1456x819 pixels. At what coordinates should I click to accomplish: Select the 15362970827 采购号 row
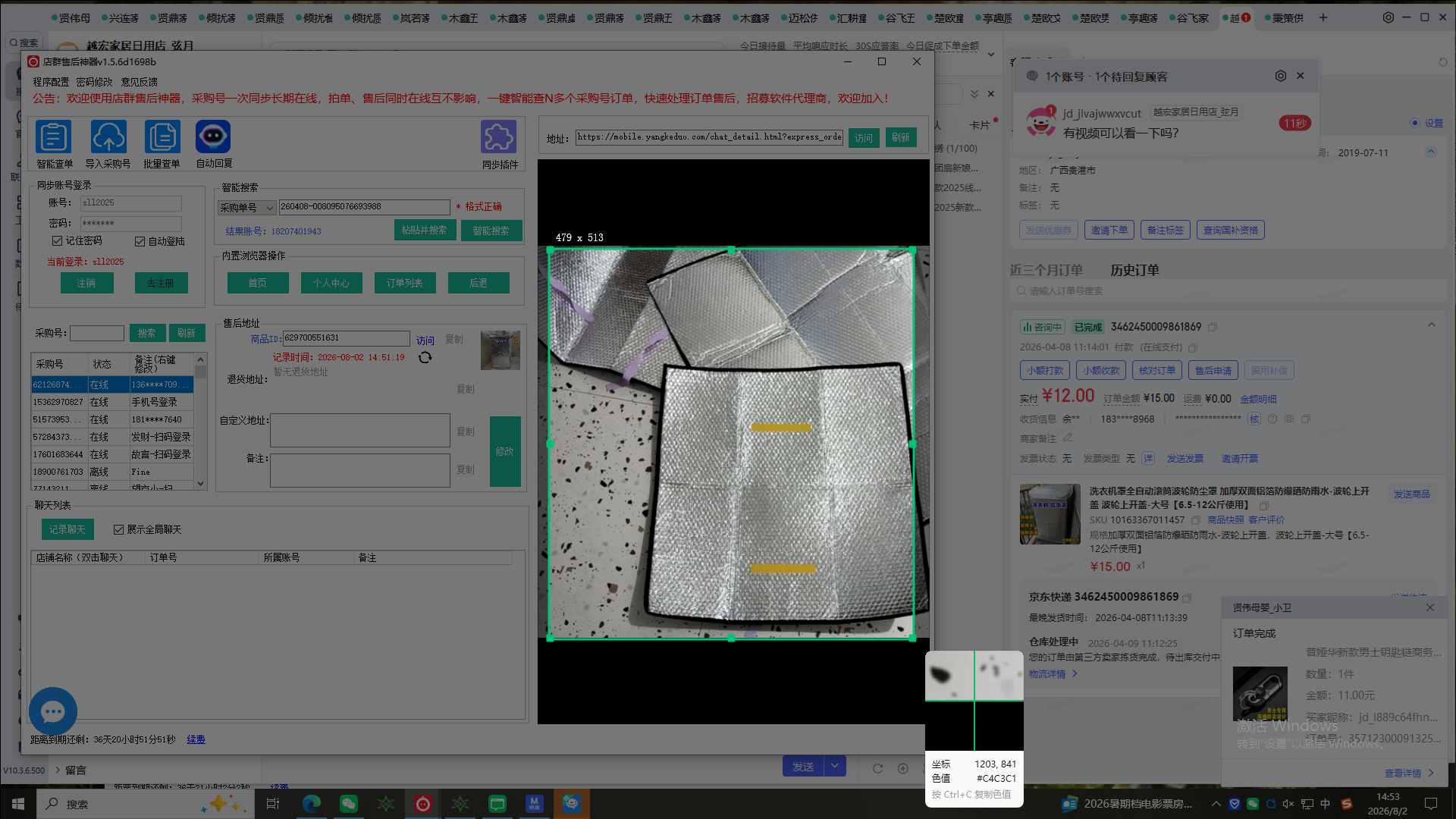(x=112, y=402)
